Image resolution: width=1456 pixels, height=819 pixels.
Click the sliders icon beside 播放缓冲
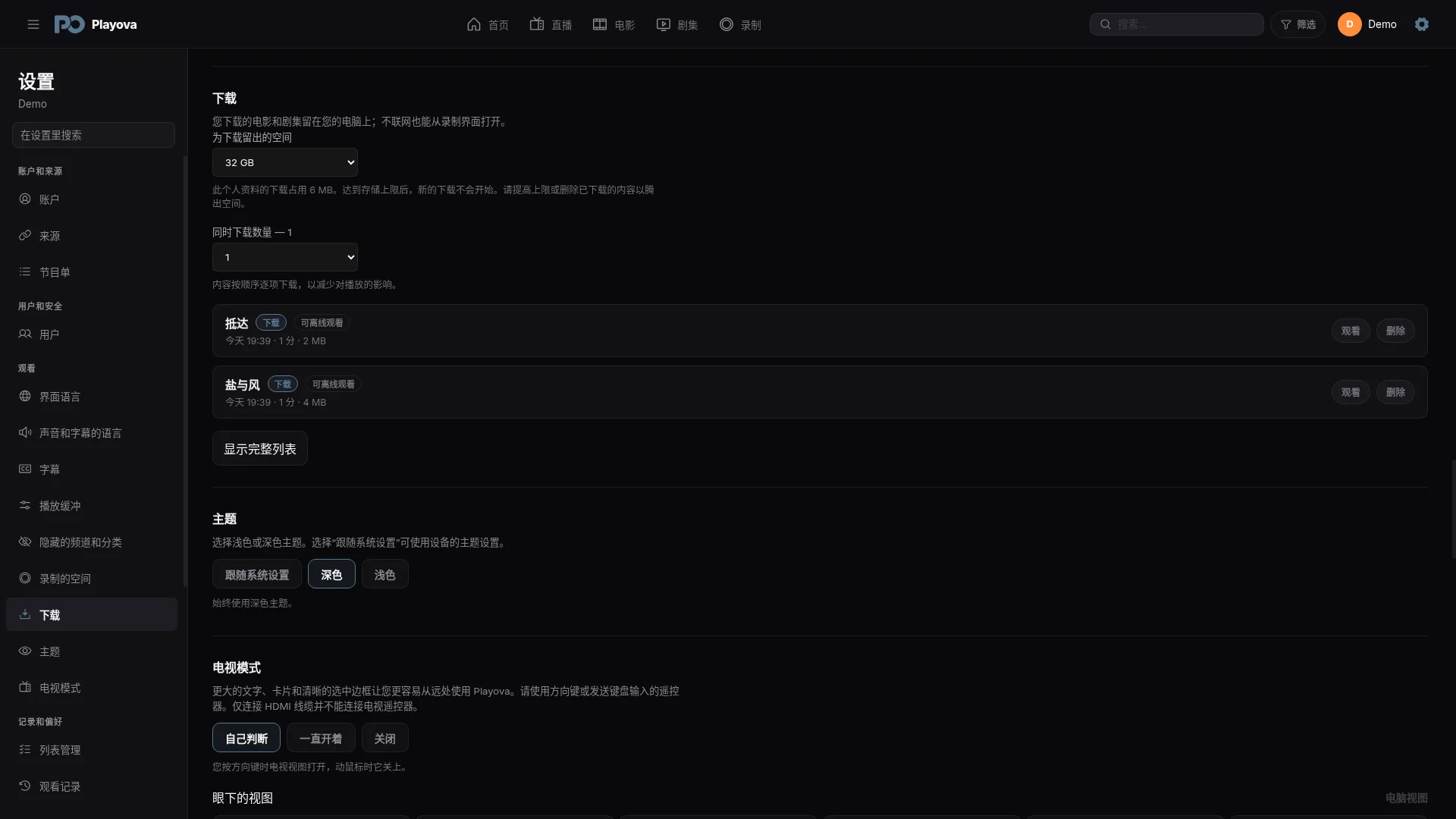[x=25, y=505]
